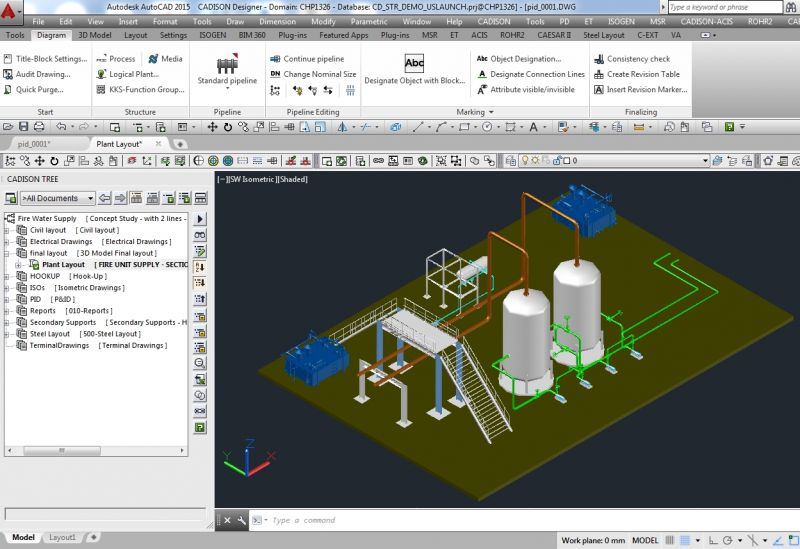The height and width of the screenshot is (549, 800).
Task: Click the SW Isometric viewport label
Action: pyautogui.click(x=253, y=180)
